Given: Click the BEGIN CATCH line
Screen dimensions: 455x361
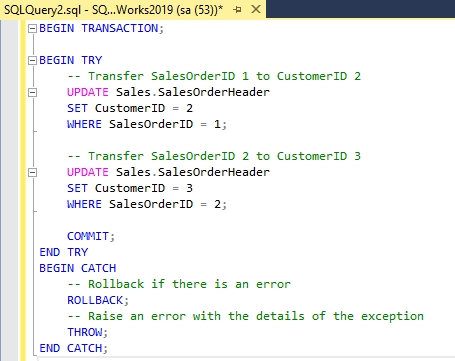Looking at the screenshot, I should point(78,268).
